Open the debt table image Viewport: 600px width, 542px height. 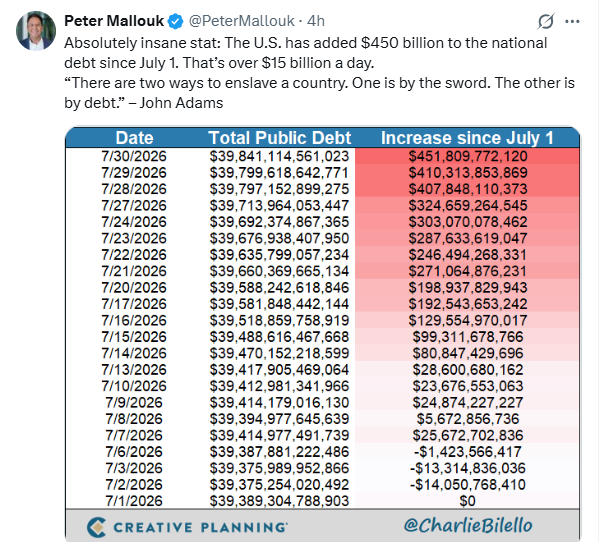(x=323, y=334)
